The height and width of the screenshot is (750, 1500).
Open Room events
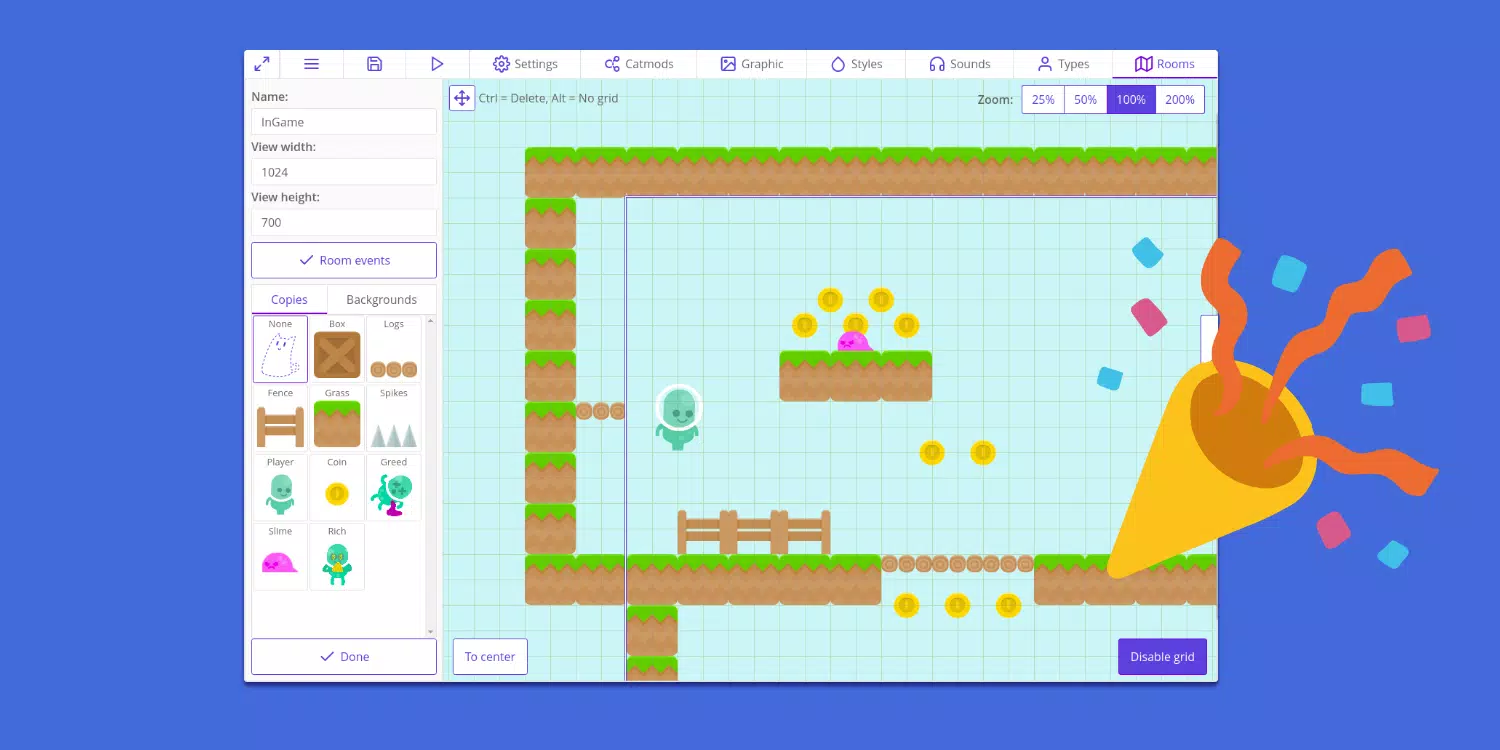click(x=344, y=260)
